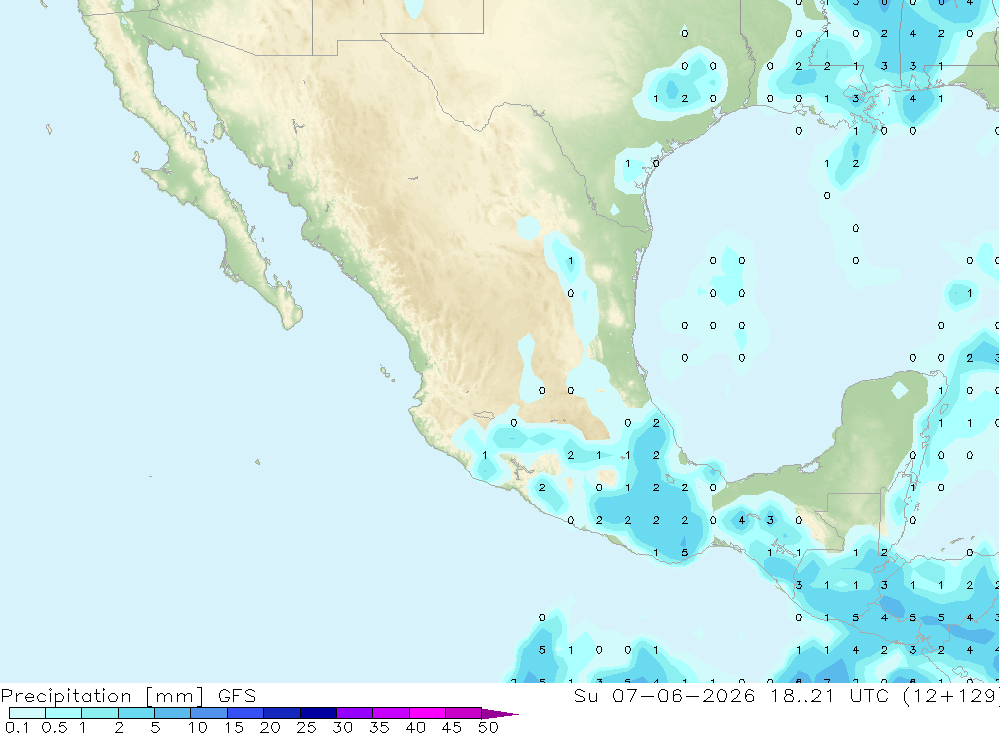The height and width of the screenshot is (733, 1000).
Task: Select the 25 to 30 mm navy swatch
Action: 318,713
